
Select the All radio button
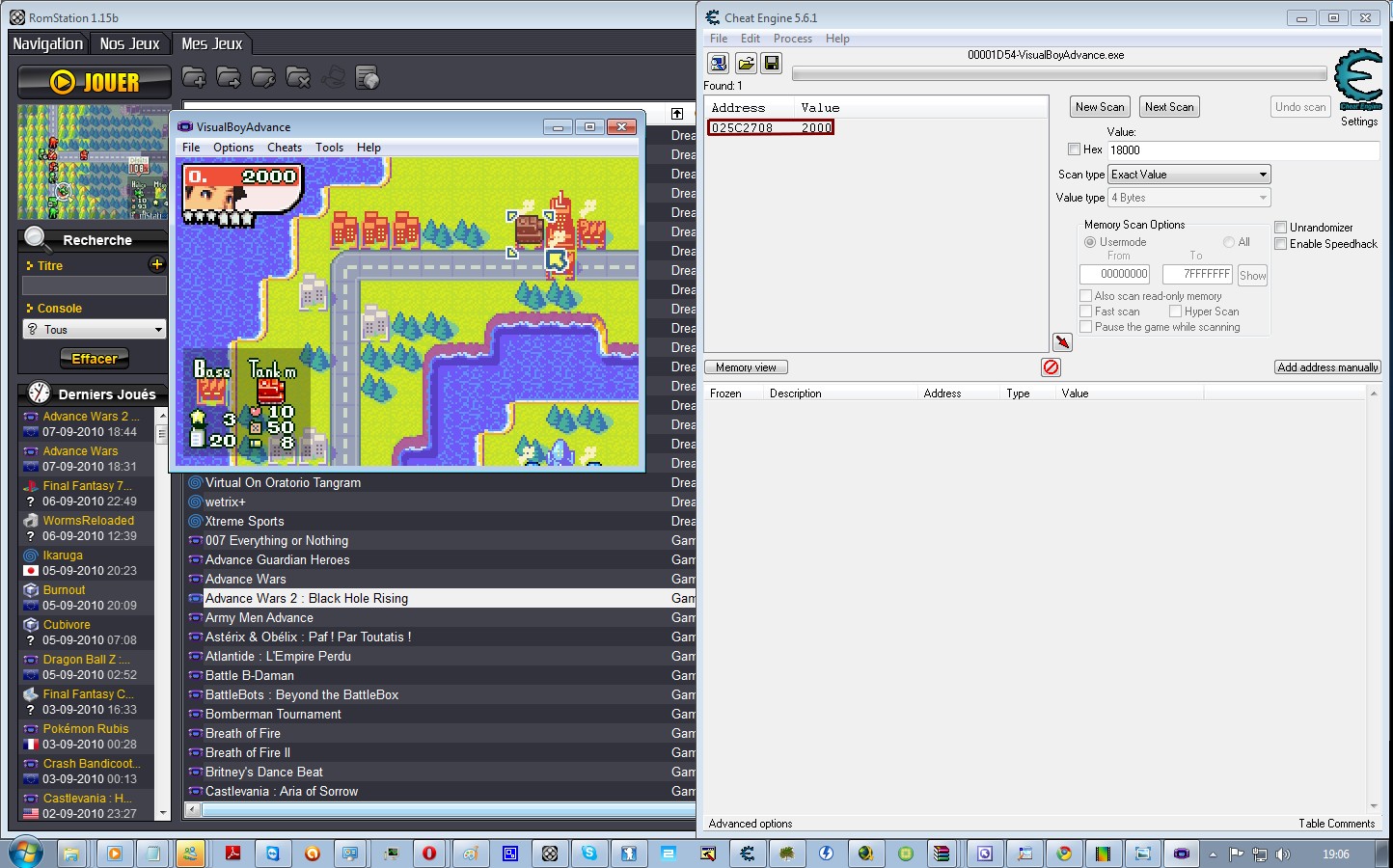[1229, 242]
